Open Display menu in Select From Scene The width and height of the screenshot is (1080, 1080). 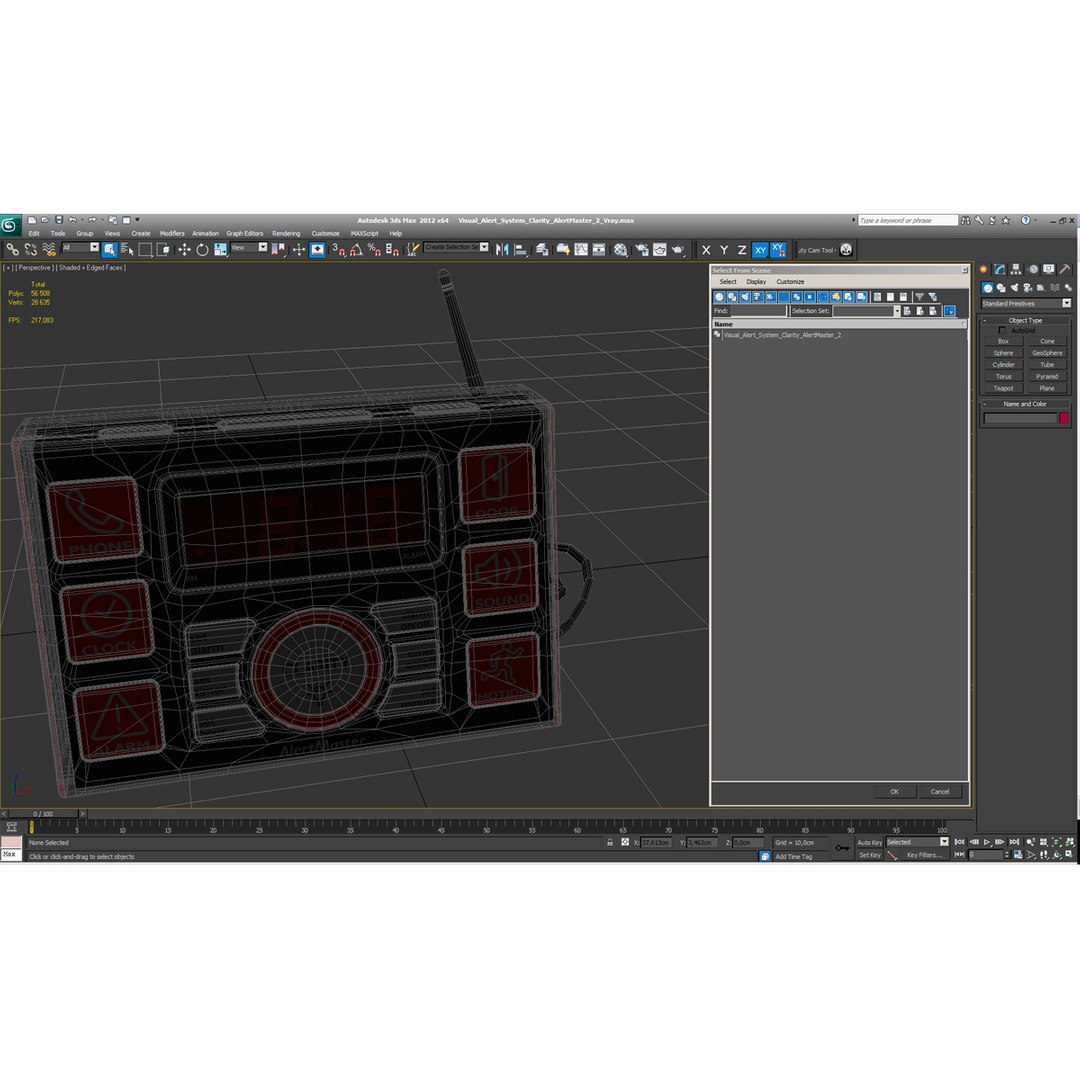(x=756, y=282)
